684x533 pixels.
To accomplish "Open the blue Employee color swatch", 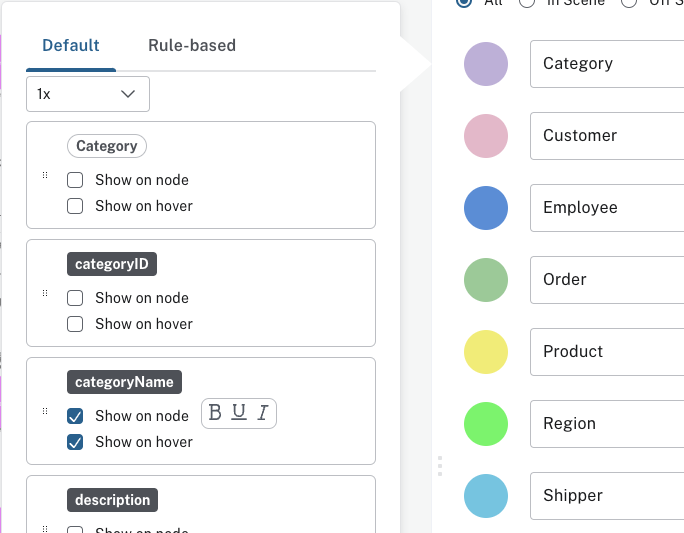I will point(486,208).
